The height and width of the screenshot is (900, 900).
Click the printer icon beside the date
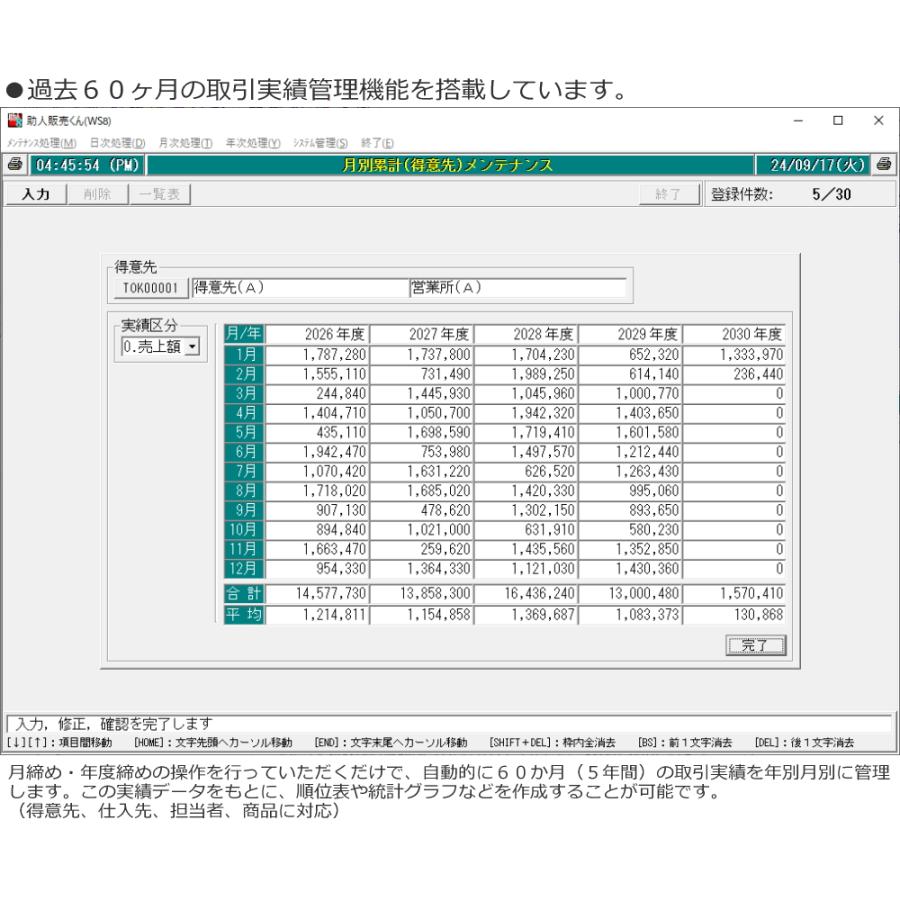pyautogui.click(x=885, y=165)
